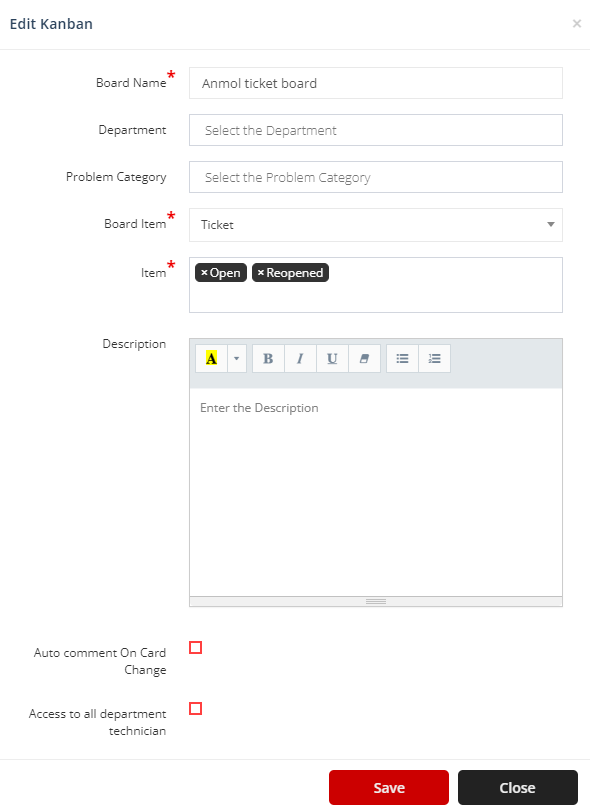Insert an ordered numbered list
Image resolution: width=590 pixels, height=810 pixels.
[x=434, y=359]
